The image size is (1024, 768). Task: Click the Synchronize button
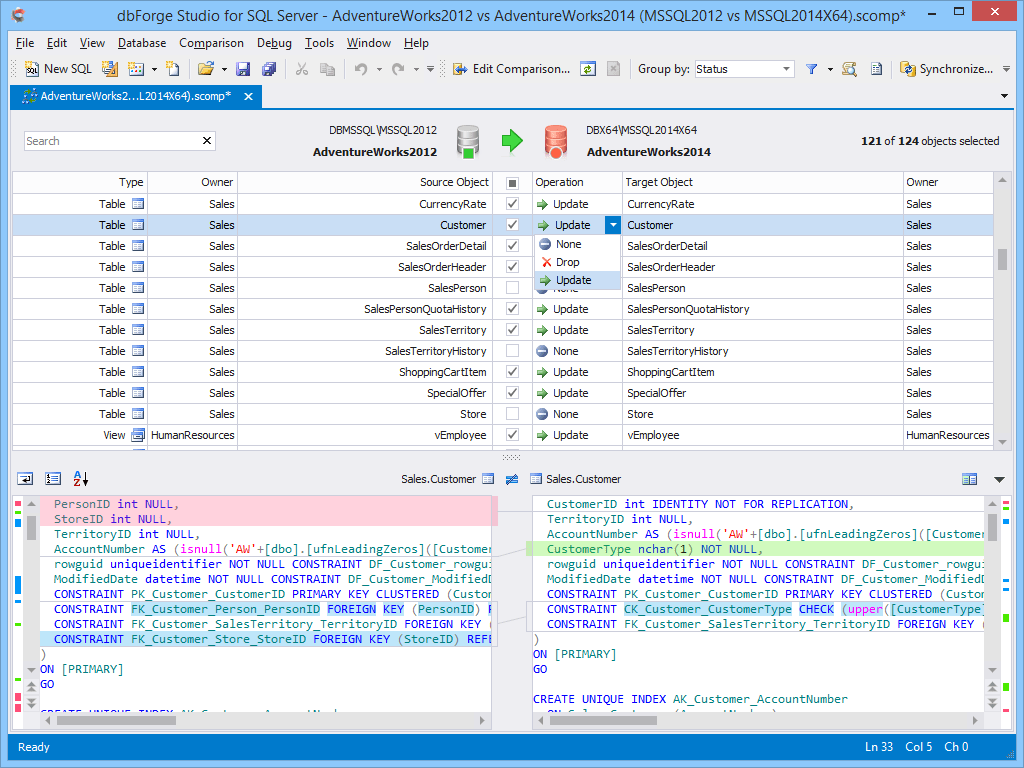coord(947,69)
